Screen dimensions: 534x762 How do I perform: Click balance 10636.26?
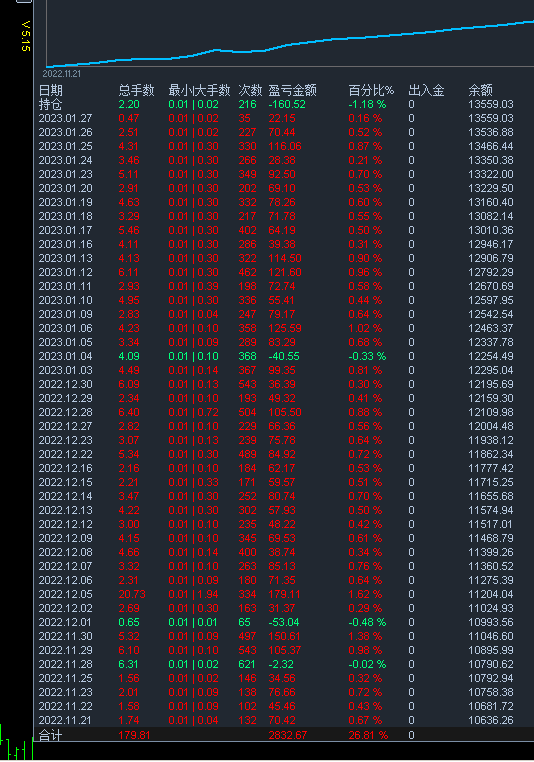491,720
